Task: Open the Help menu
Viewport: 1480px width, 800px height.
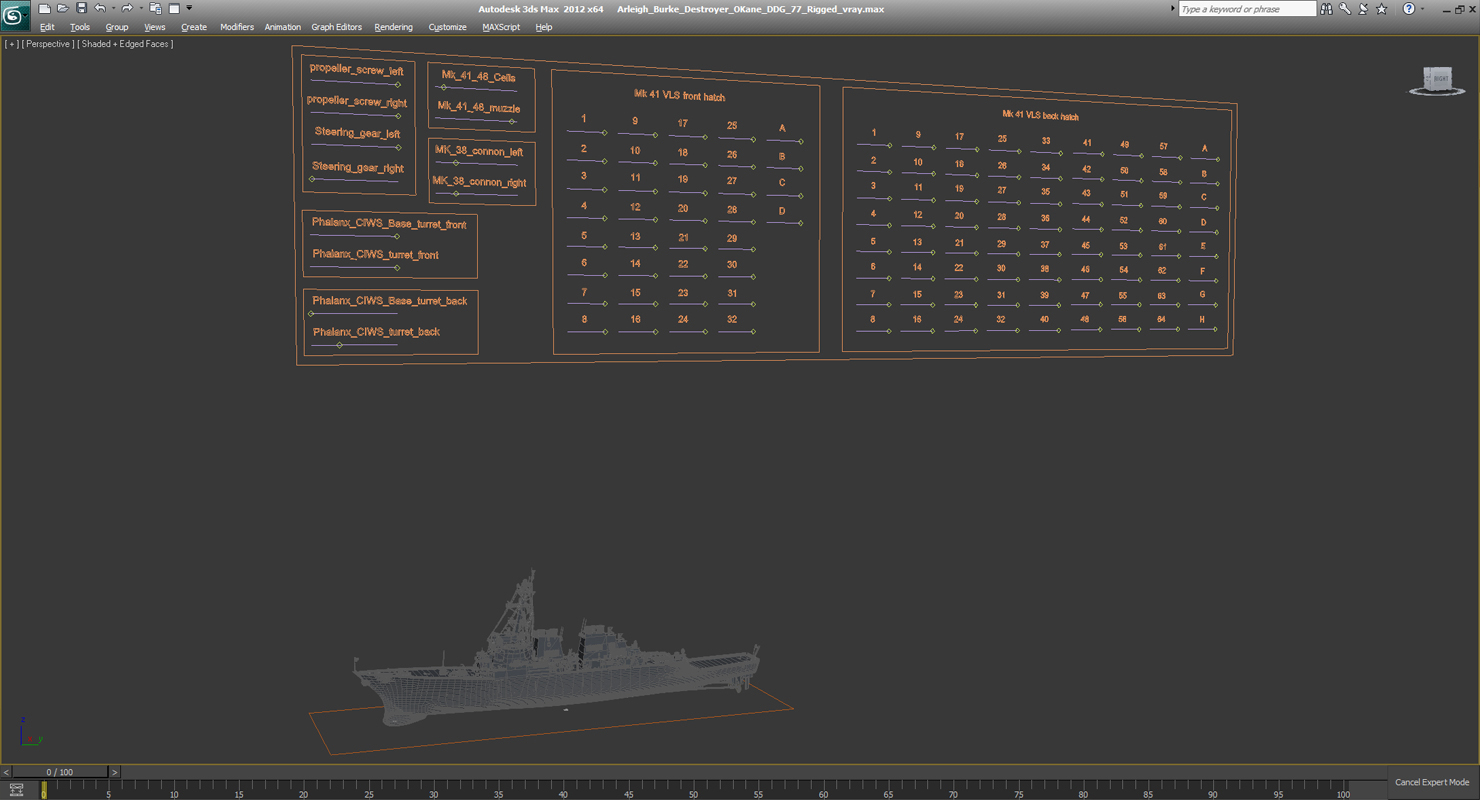Action: point(544,27)
